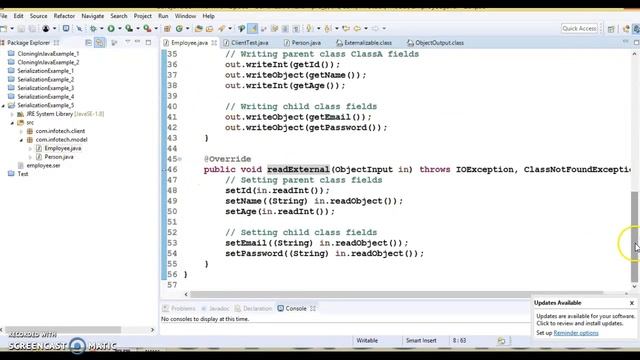Expand Person.java in Package Explorer
The image size is (640, 360).
click(30, 157)
